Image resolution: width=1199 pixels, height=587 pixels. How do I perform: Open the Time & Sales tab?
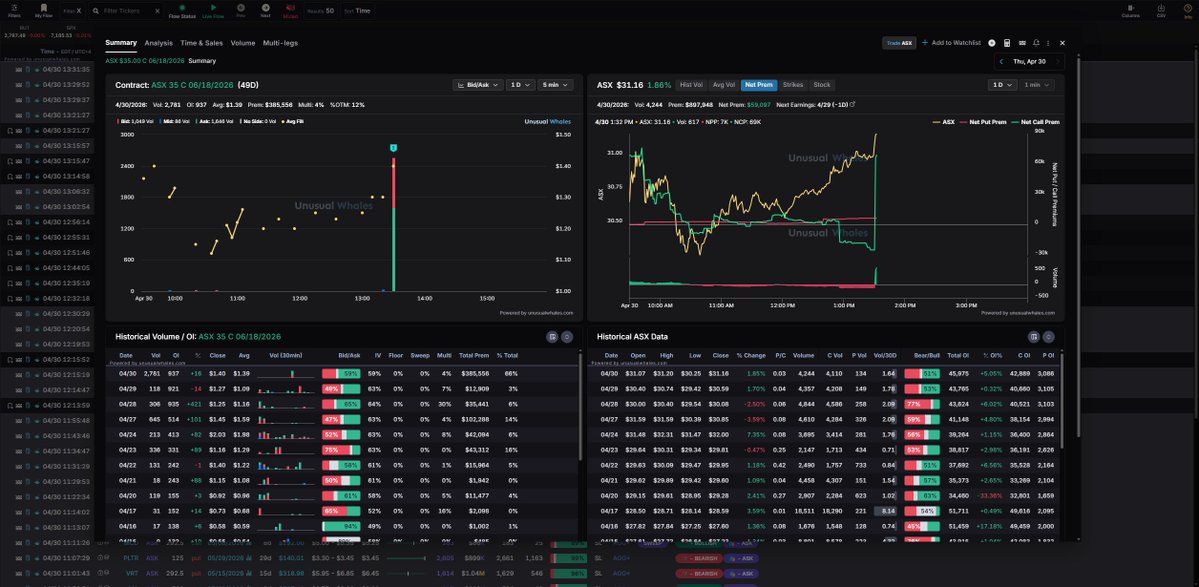click(x=202, y=43)
